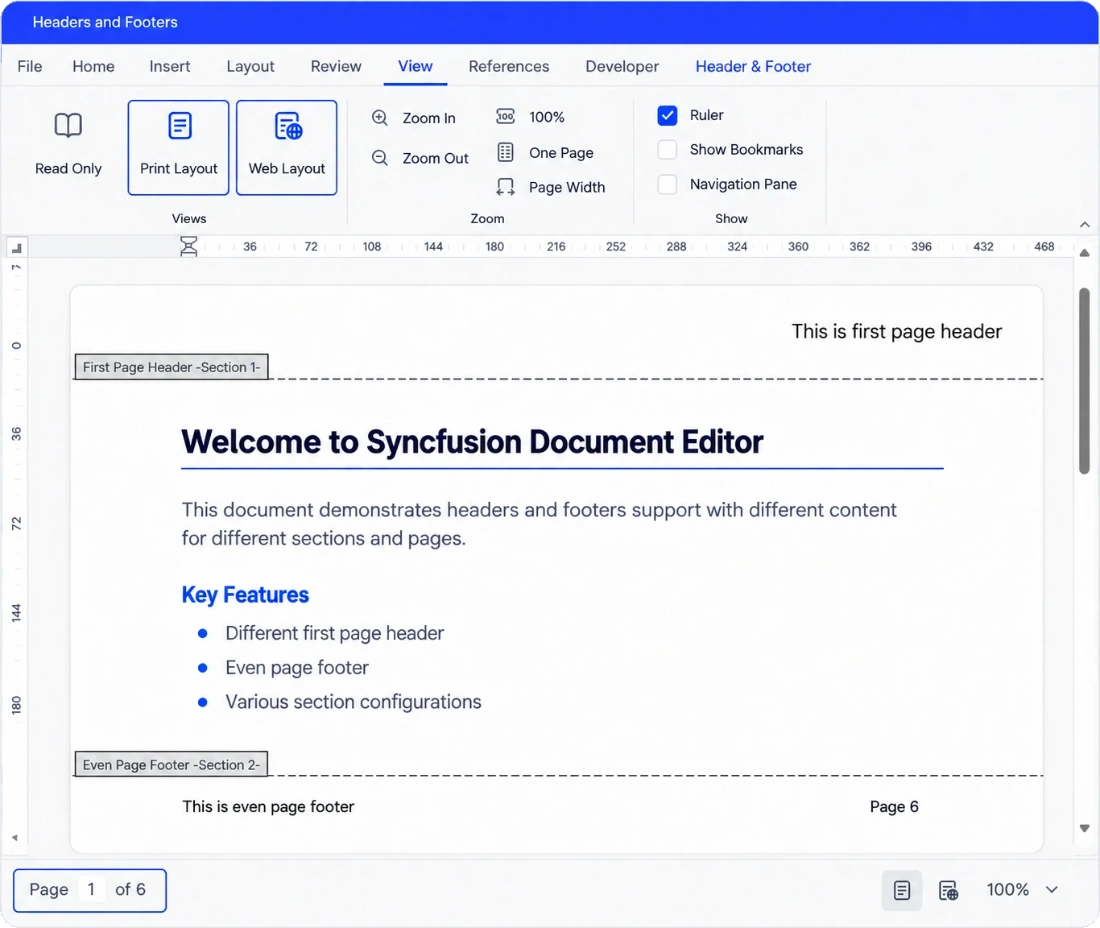
Task: Click scroll up arrow
Action: coord(1085,253)
